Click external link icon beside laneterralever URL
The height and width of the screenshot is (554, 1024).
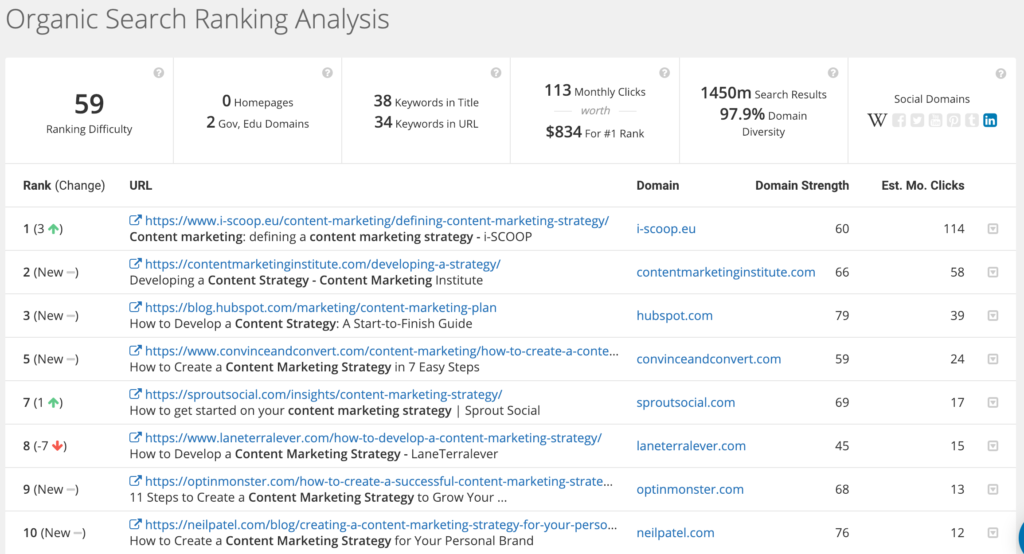(135, 438)
